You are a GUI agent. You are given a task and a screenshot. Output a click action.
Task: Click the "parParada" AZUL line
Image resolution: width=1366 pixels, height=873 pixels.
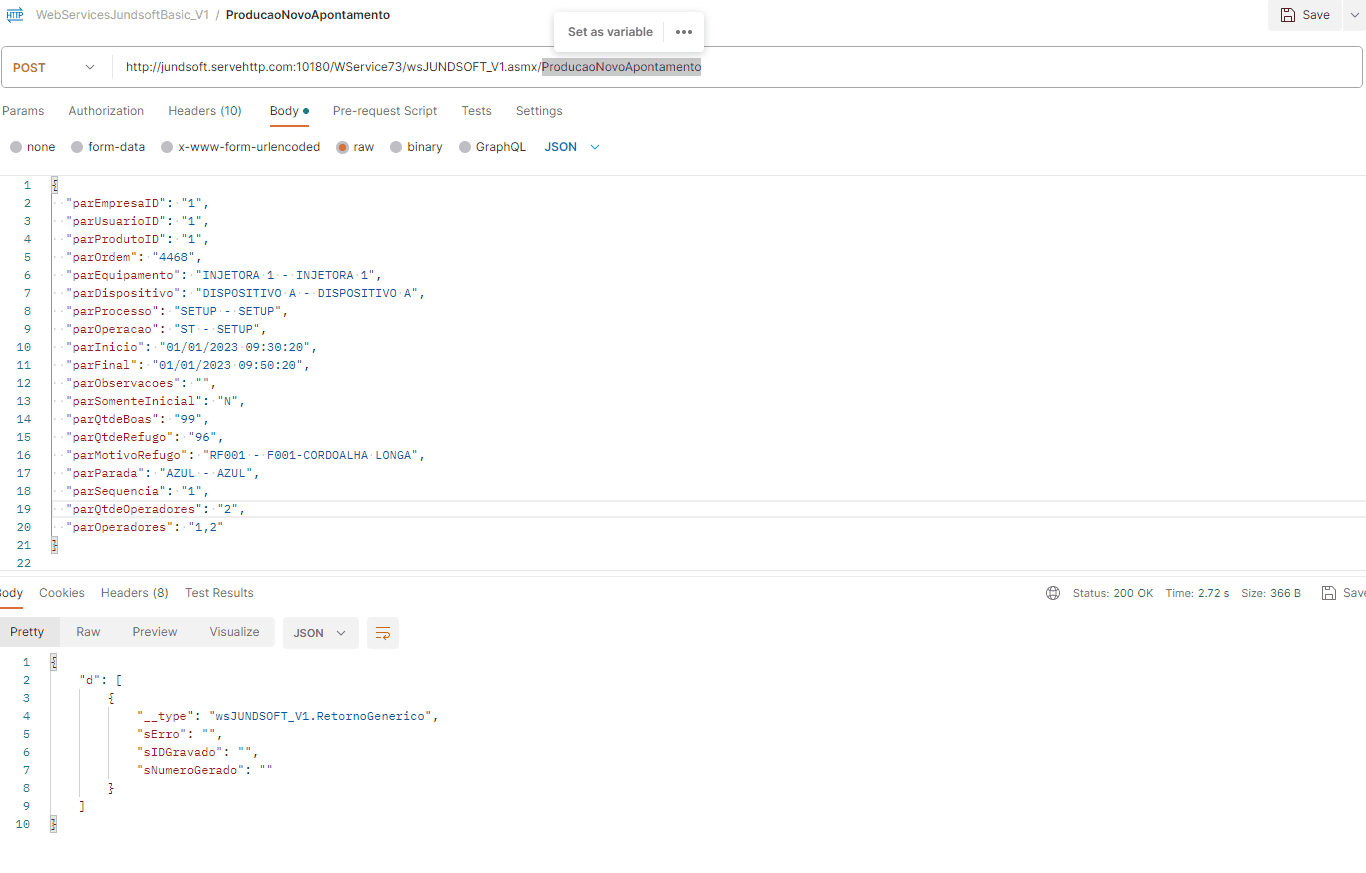[162, 473]
